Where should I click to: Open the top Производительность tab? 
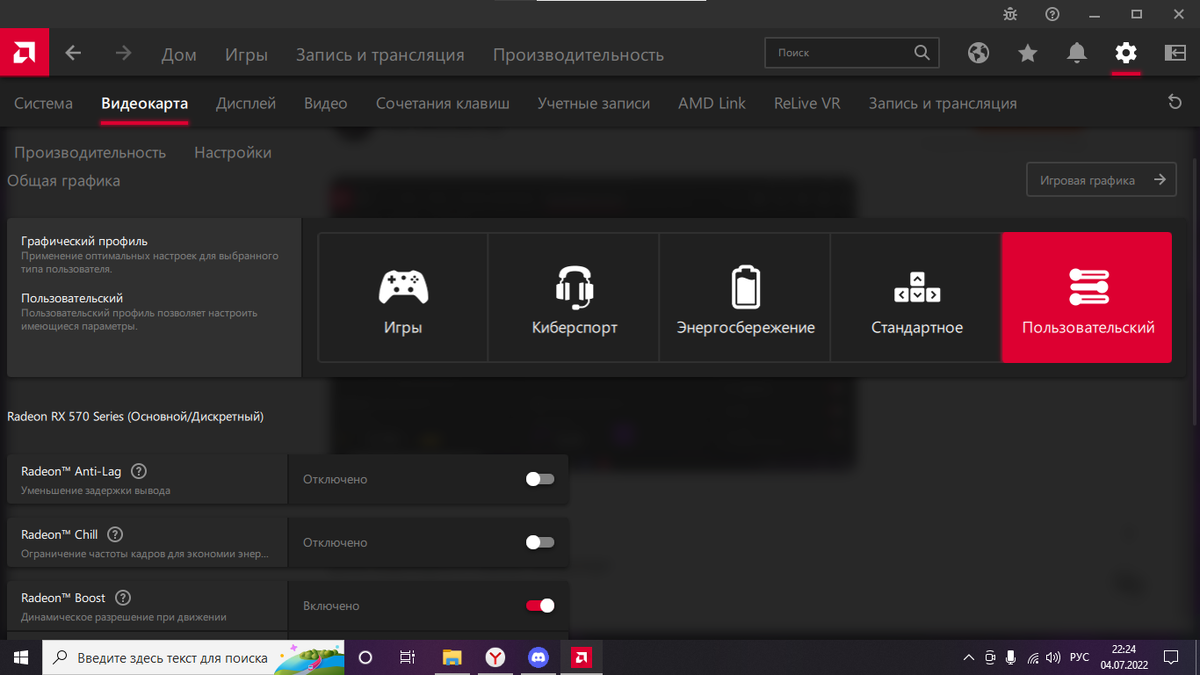[x=578, y=55]
